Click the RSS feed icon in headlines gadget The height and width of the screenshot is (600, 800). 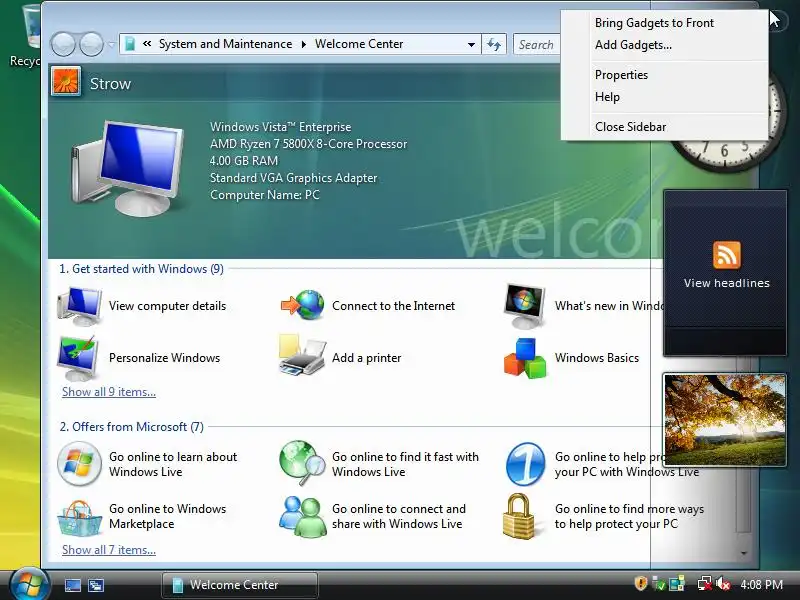[727, 255]
